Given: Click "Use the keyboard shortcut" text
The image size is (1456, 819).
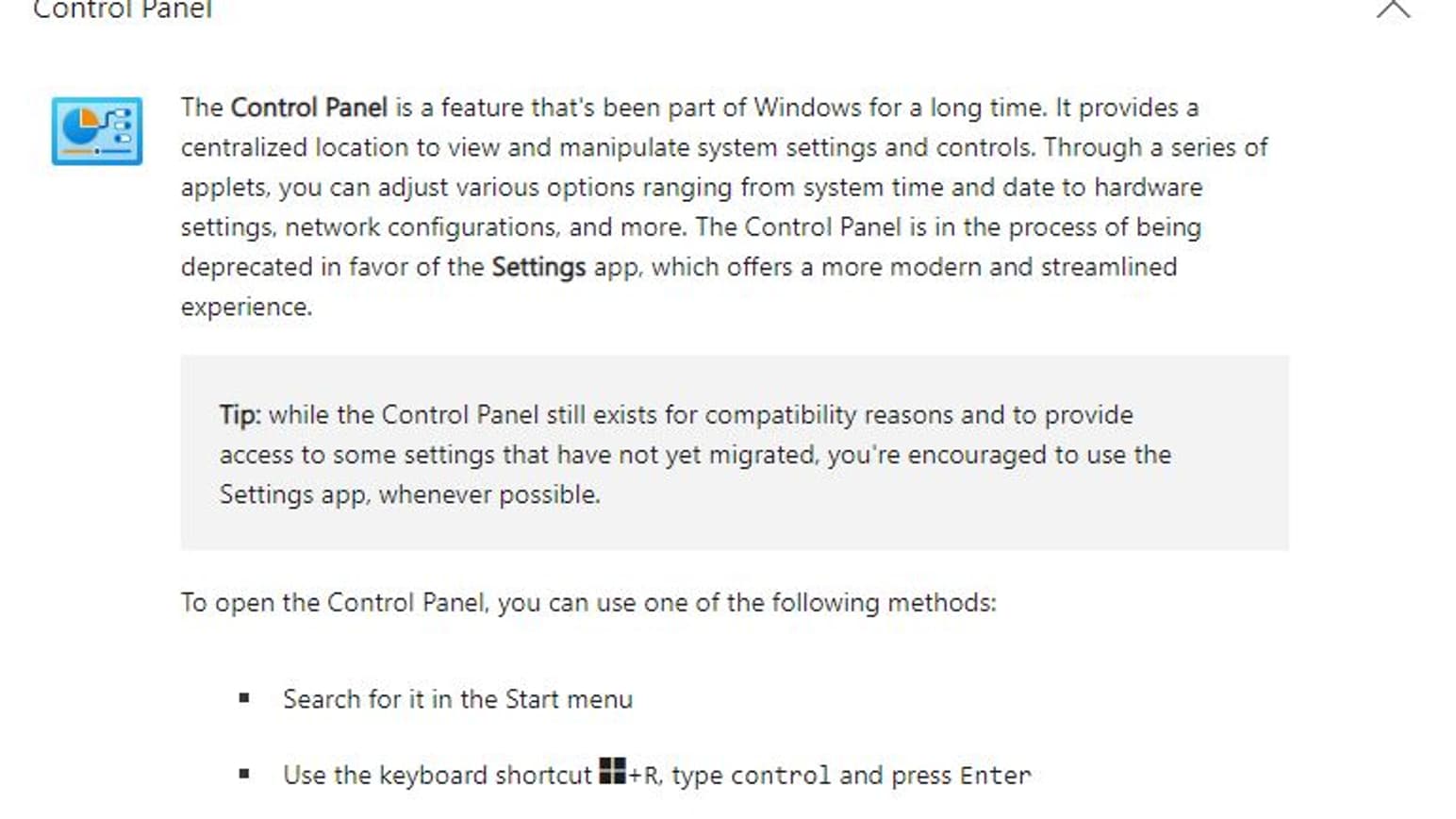Looking at the screenshot, I should click(x=437, y=776).
